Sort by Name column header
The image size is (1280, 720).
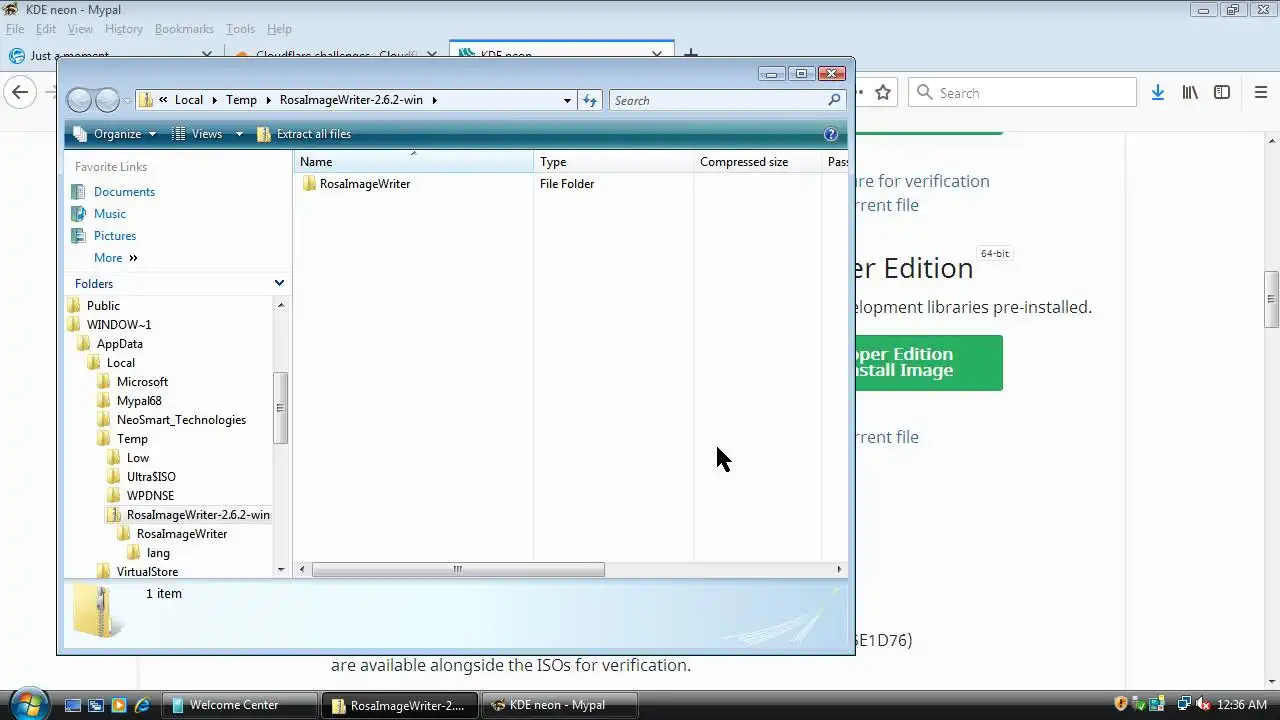coord(414,162)
